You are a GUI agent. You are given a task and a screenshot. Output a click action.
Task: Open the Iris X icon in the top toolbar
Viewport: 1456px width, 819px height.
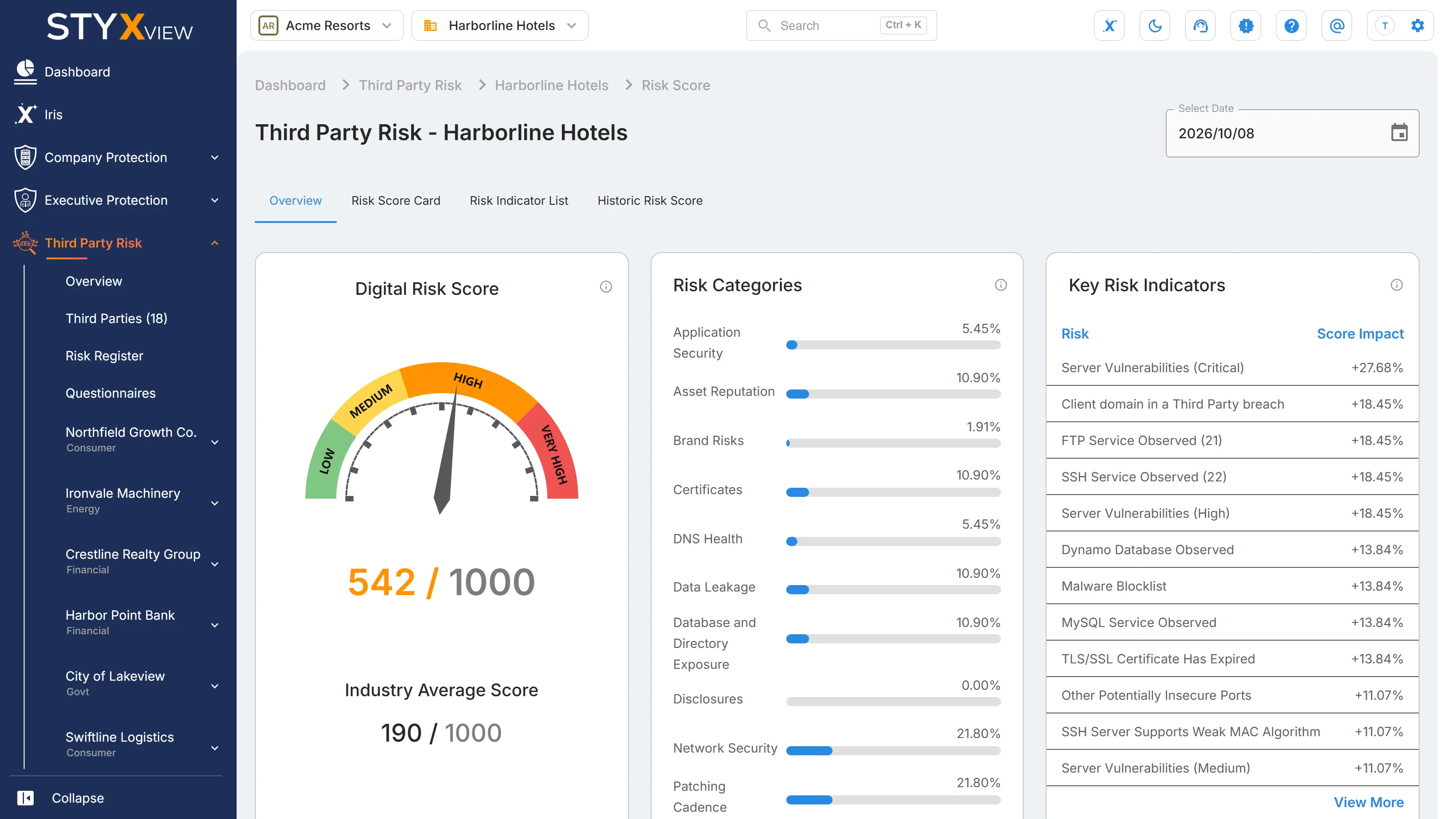tap(1109, 25)
